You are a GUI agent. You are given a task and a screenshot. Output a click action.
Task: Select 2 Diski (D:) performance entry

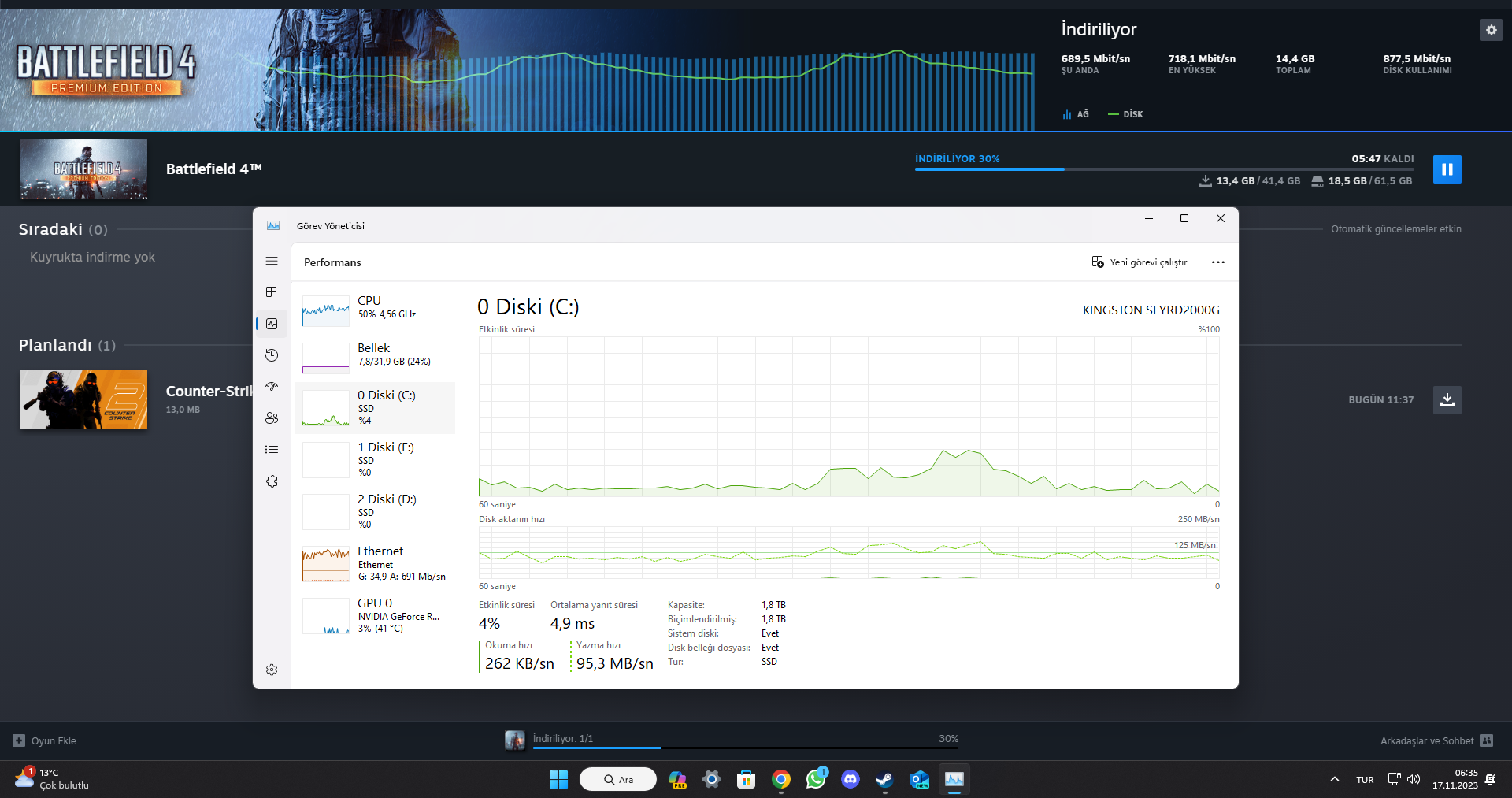[x=375, y=512]
